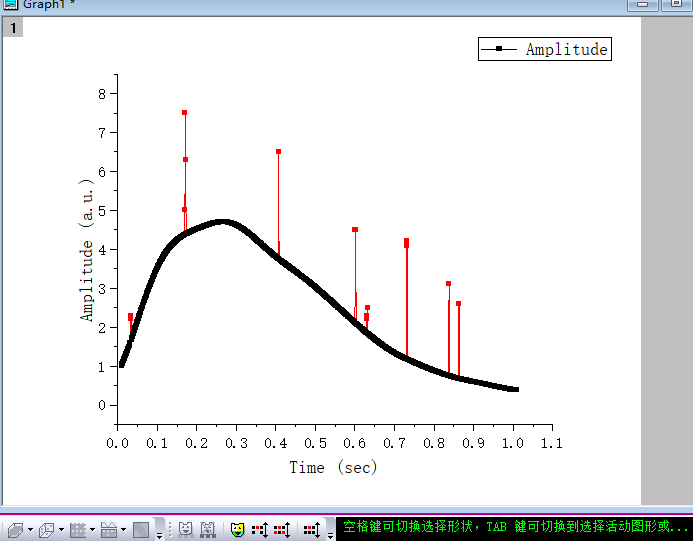Click the 3D plane plot icon in toolbar
This screenshot has width=693, height=541.
15,529
